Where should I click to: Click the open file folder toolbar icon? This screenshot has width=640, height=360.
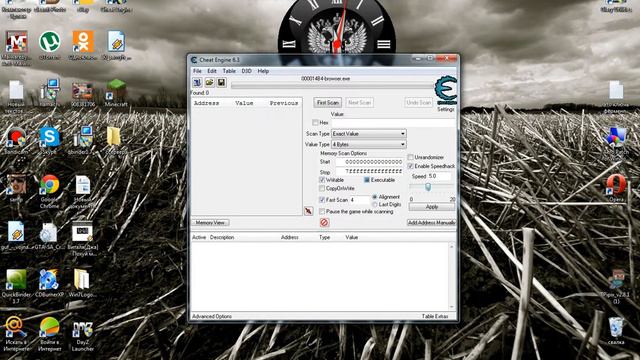[209, 82]
